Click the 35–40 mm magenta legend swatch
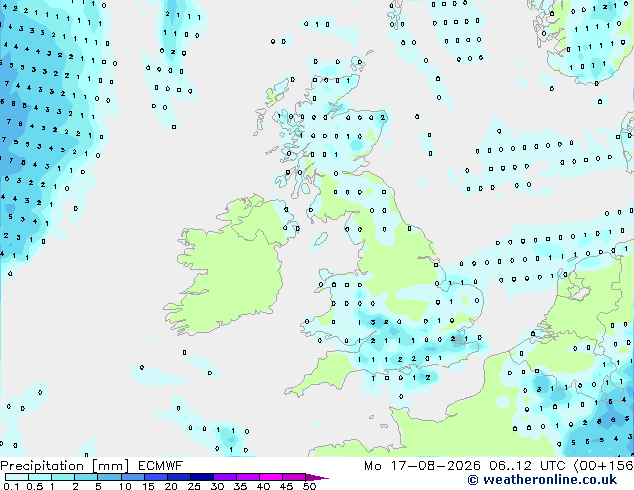634x490 pixels. [248, 477]
